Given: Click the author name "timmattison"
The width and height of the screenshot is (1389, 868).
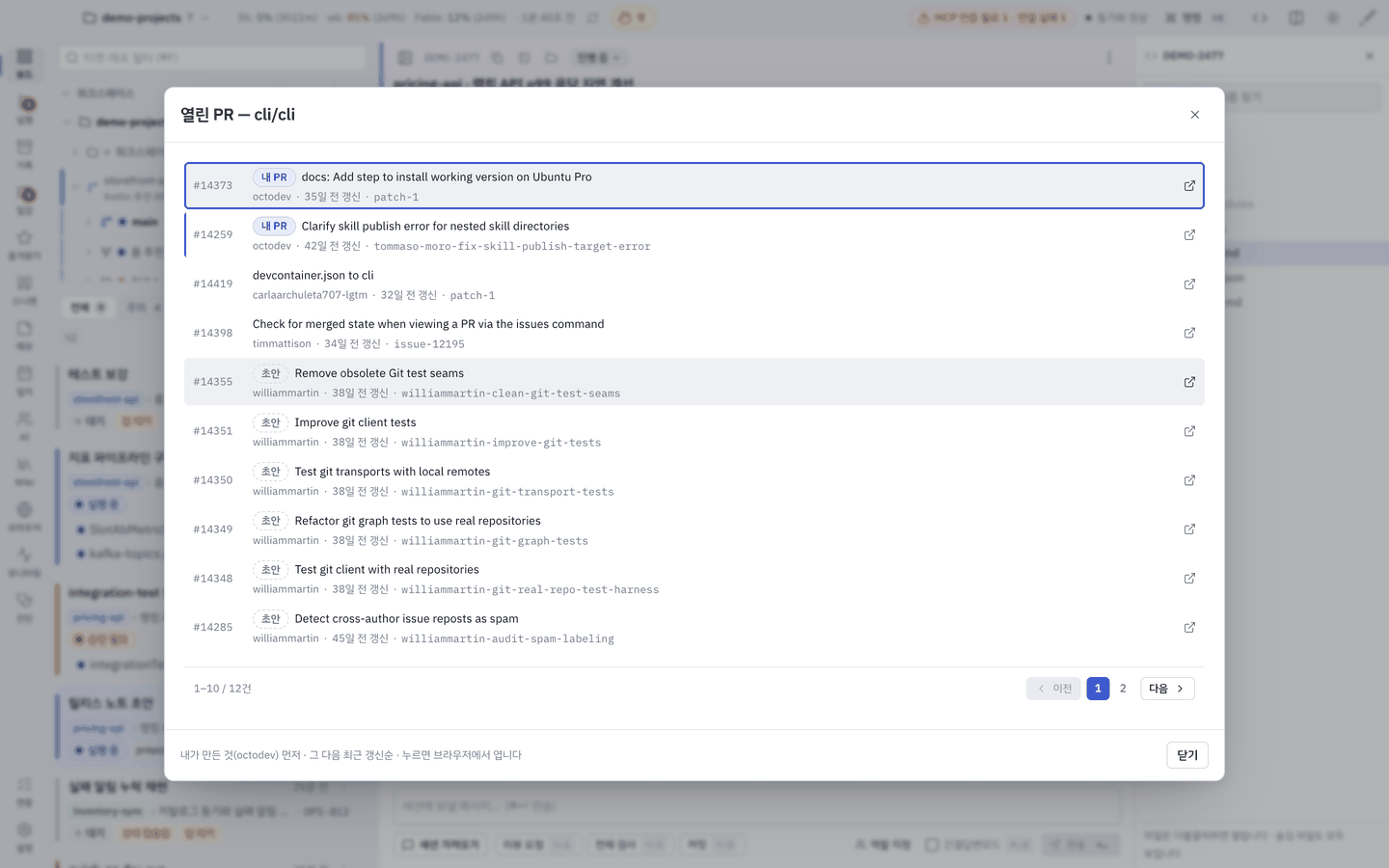Looking at the screenshot, I should tap(282, 344).
